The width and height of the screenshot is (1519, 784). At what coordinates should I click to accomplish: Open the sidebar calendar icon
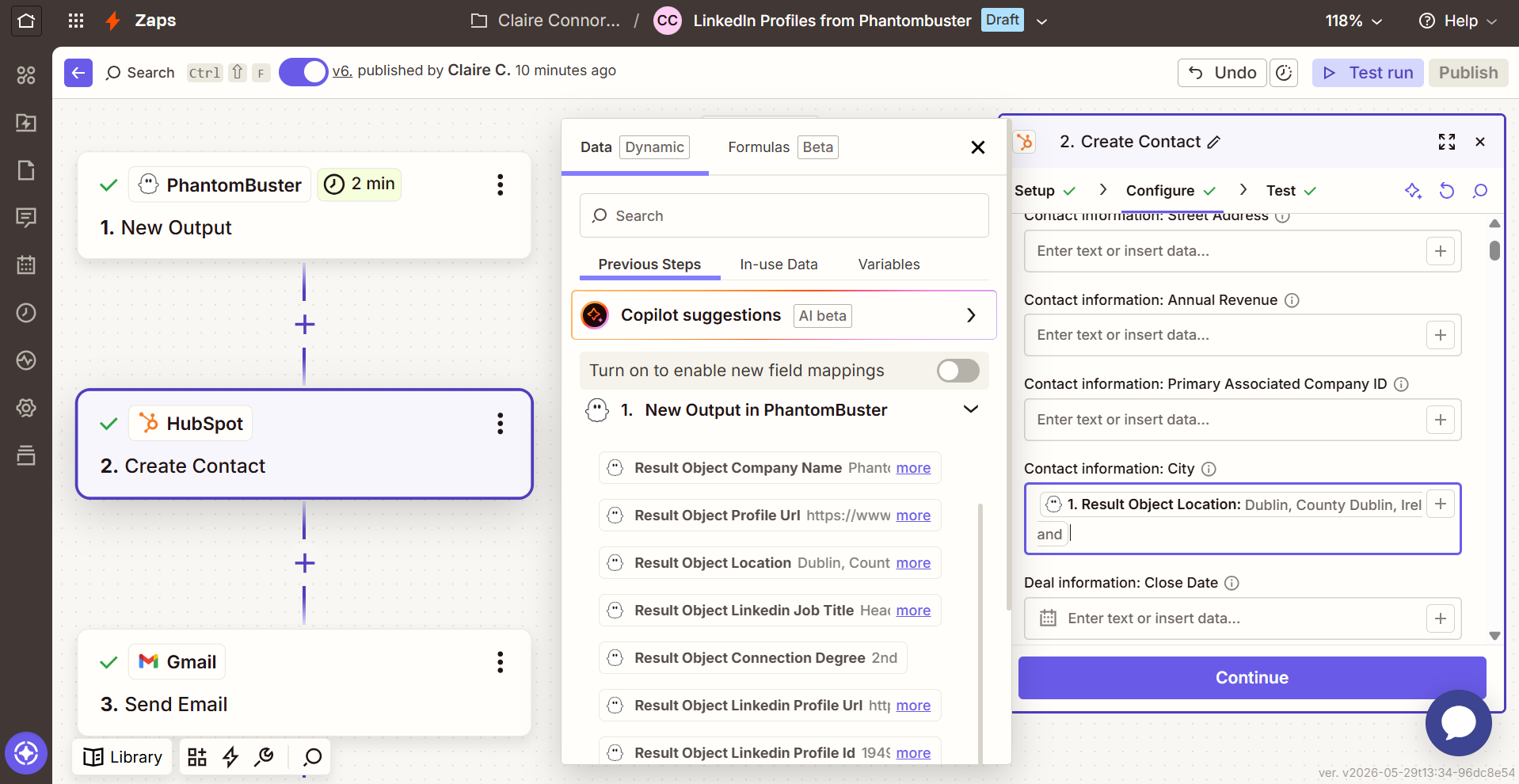pyautogui.click(x=26, y=265)
